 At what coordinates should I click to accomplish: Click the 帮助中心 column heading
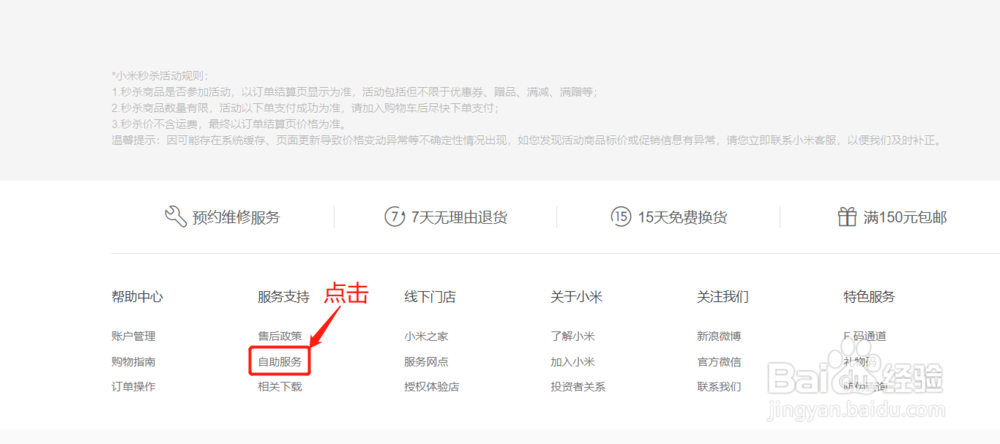137,297
